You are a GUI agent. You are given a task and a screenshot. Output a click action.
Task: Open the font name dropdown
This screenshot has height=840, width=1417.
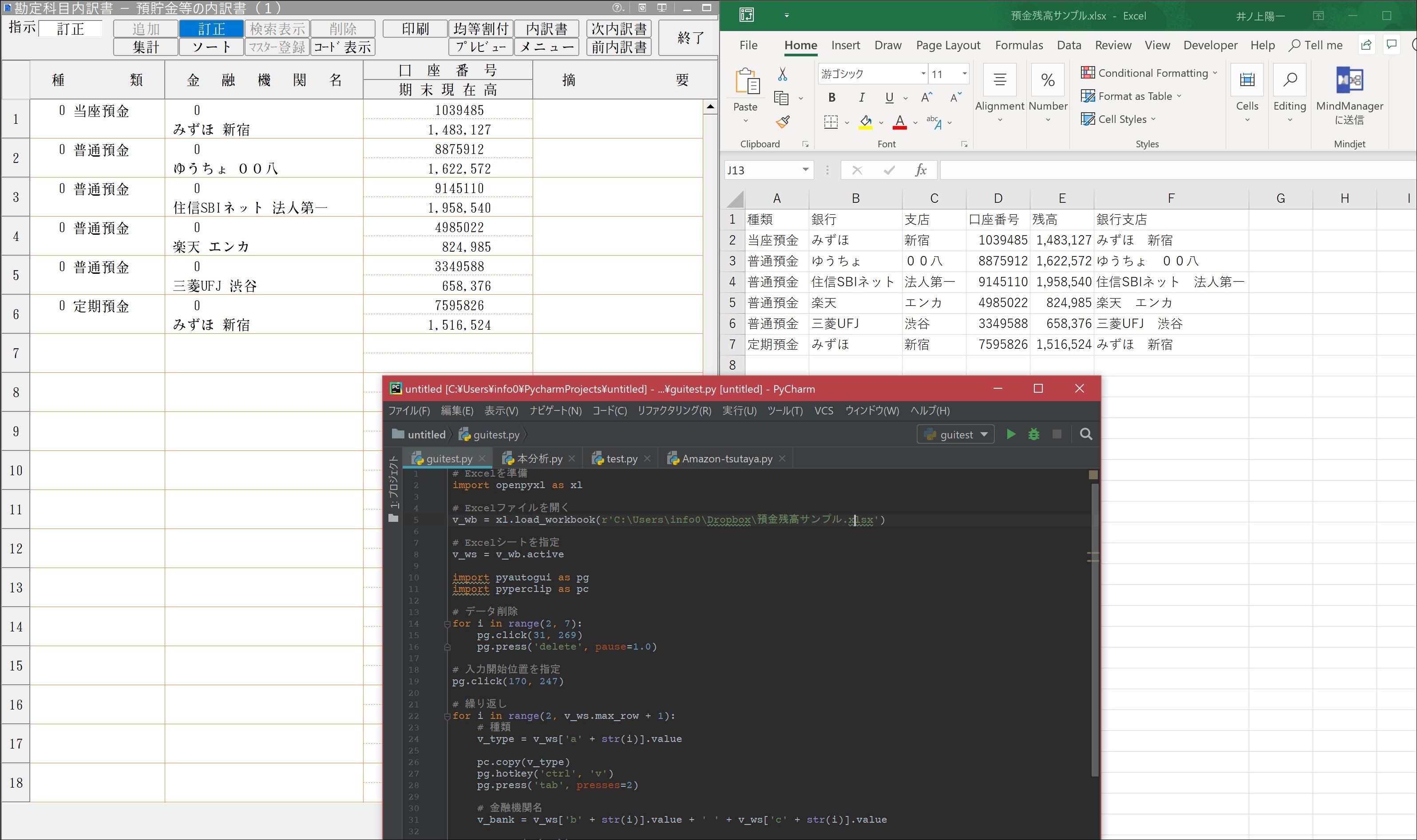923,74
